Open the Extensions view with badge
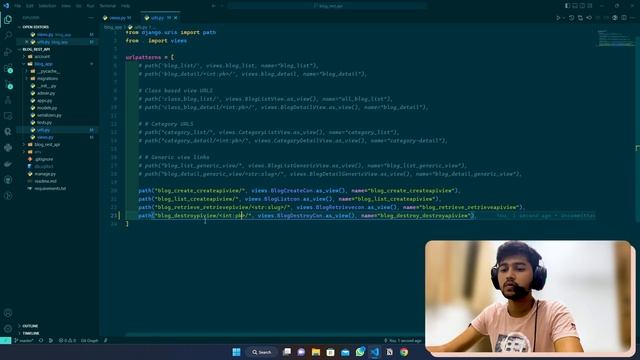 coord(8,69)
